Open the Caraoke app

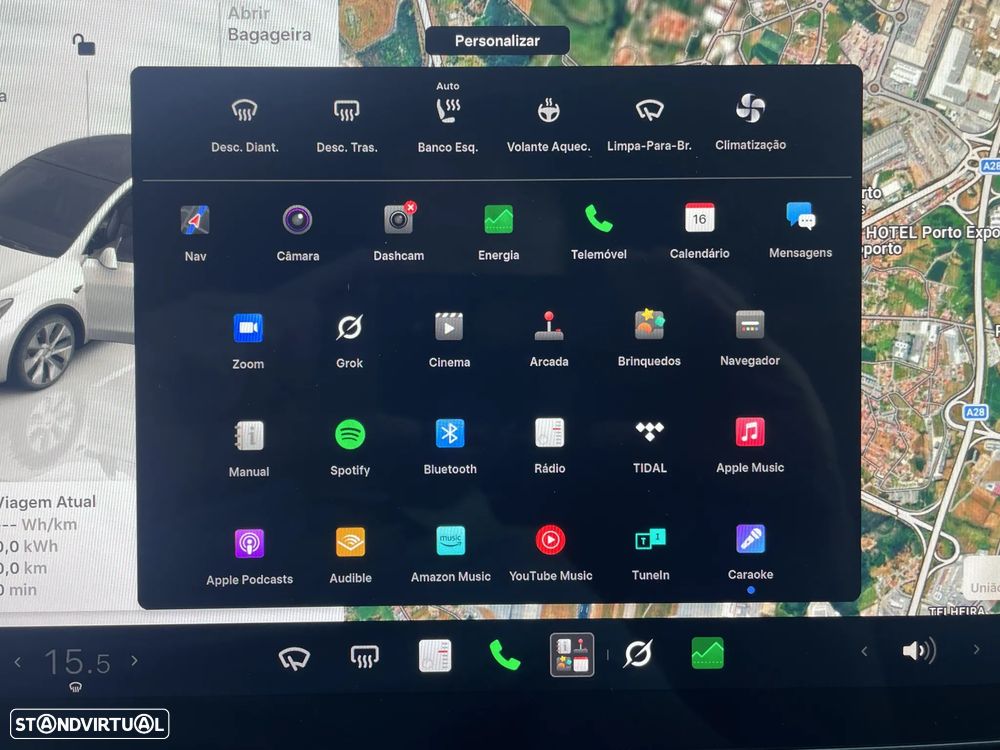coord(751,553)
